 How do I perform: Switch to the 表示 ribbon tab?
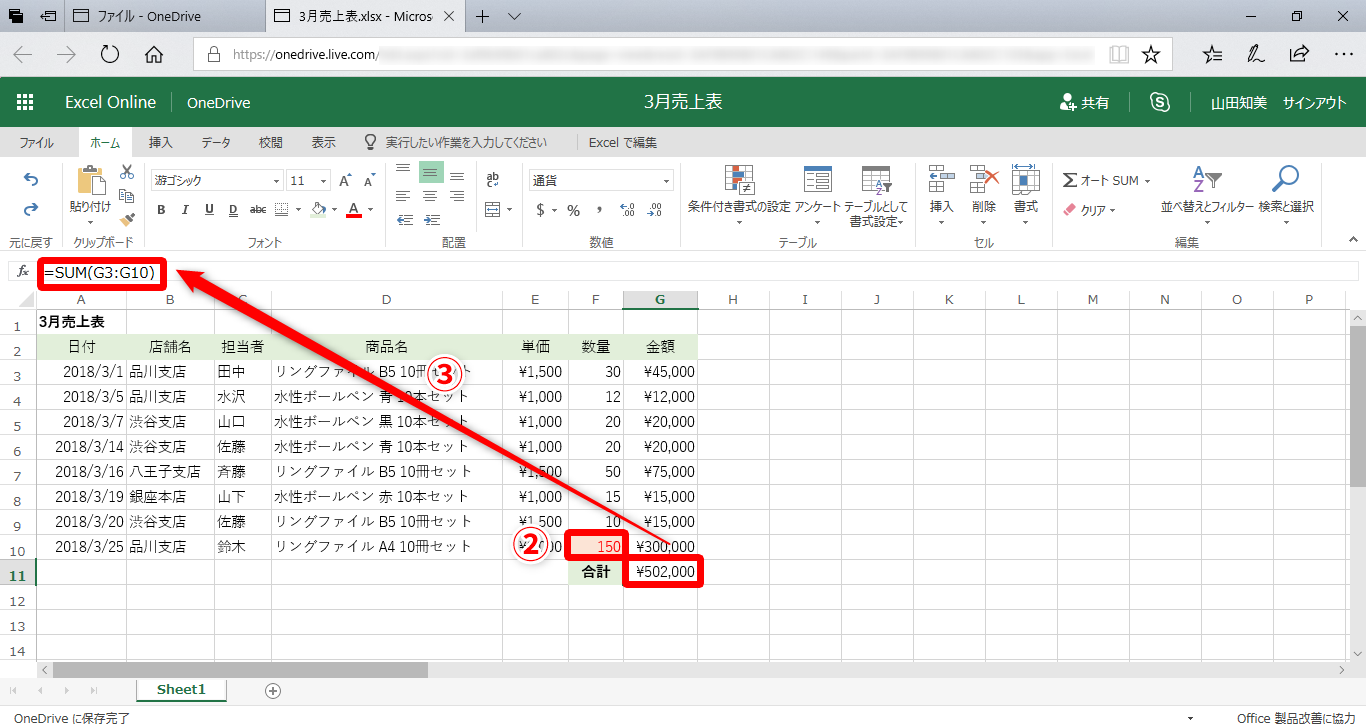(323, 143)
